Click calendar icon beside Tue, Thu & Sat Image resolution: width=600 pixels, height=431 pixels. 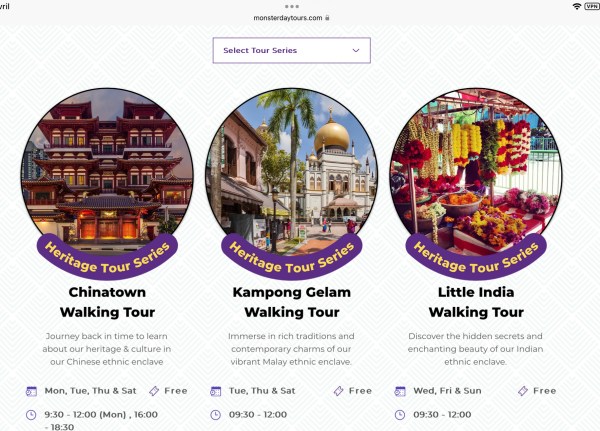(x=215, y=391)
